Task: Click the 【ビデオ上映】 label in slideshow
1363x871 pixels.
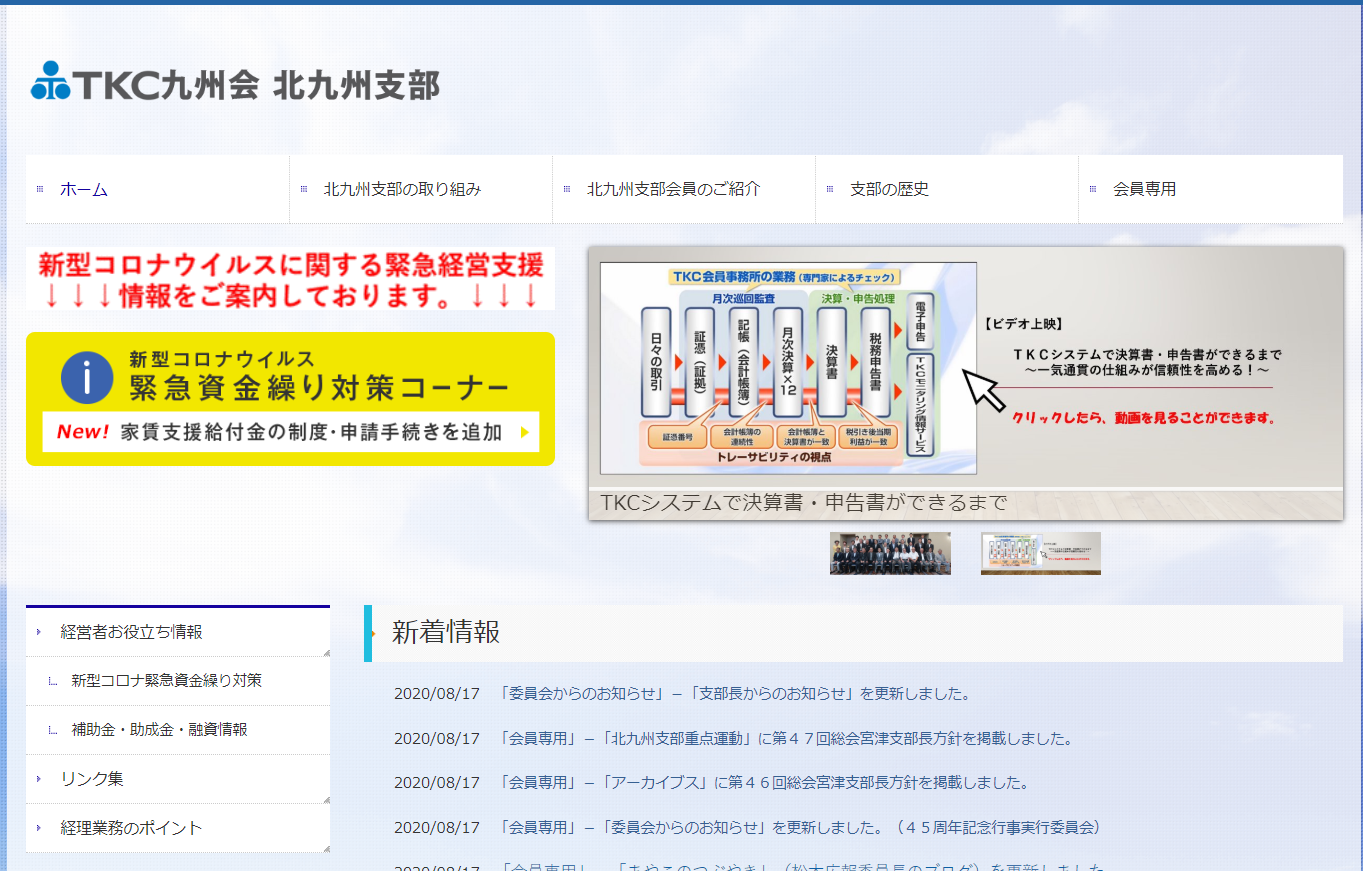Action: (1023, 325)
